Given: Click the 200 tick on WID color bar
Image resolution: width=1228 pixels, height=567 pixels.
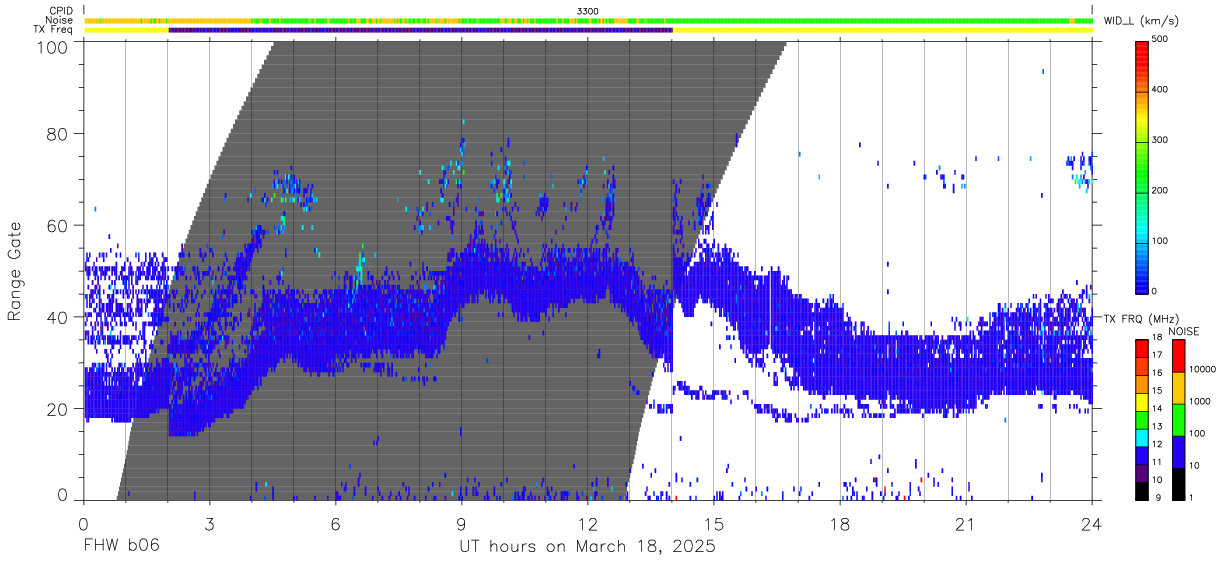Looking at the screenshot, I should (1161, 191).
